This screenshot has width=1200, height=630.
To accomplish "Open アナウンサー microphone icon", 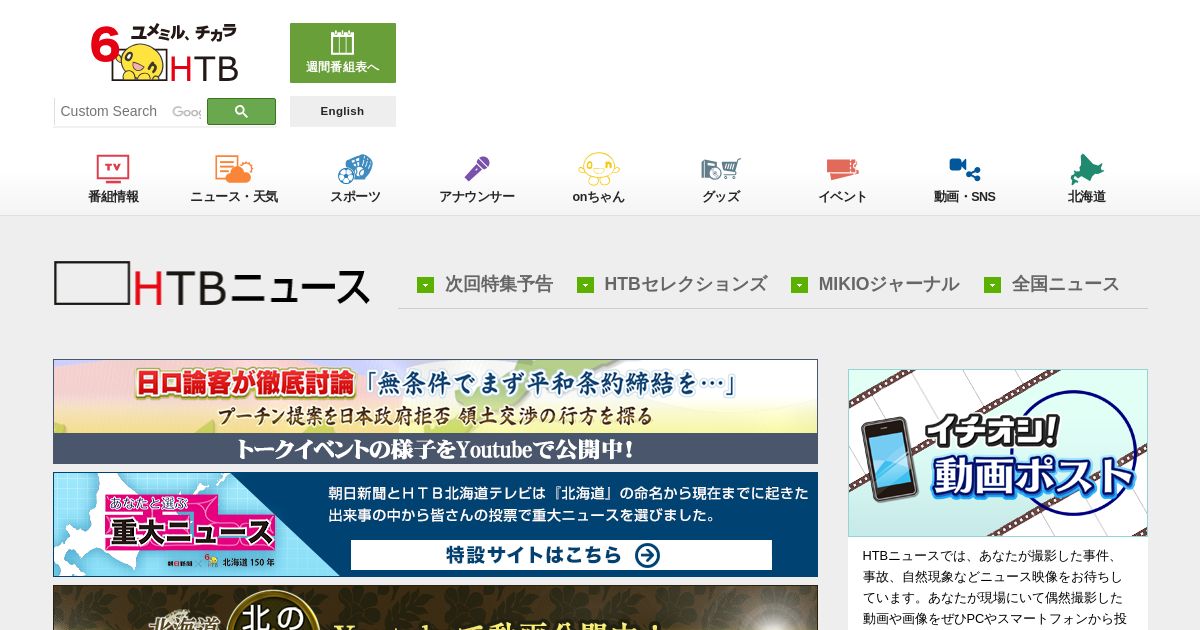I will tap(477, 168).
